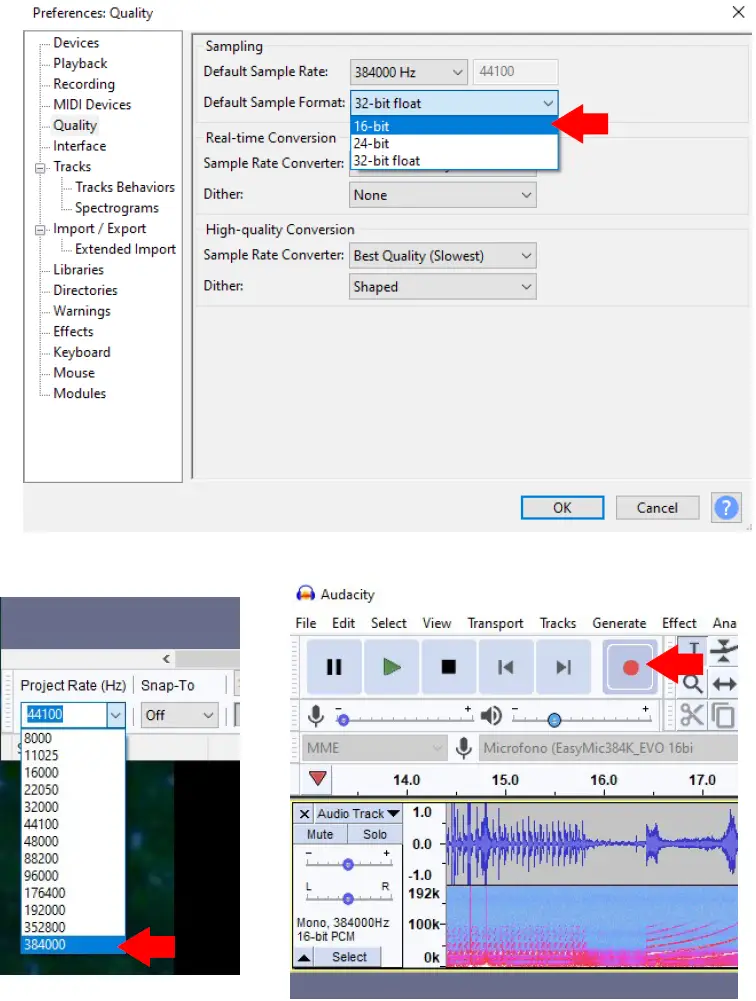This screenshot has width=756, height=1001.
Task: Click the Project Rate input field showing 44100
Action: coord(64,714)
